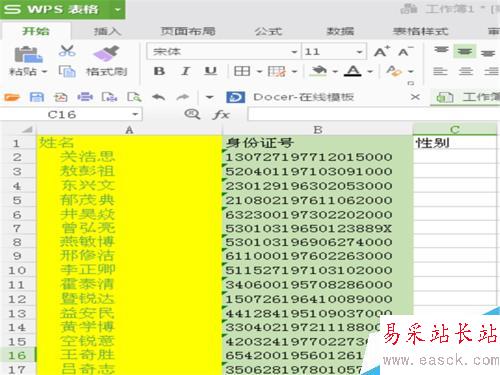Select column B header

click(318, 130)
